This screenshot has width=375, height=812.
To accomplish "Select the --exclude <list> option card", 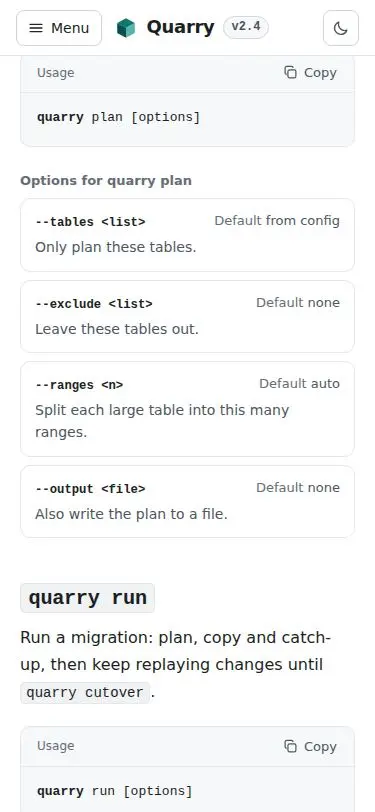I will pyautogui.click(x=188, y=316).
